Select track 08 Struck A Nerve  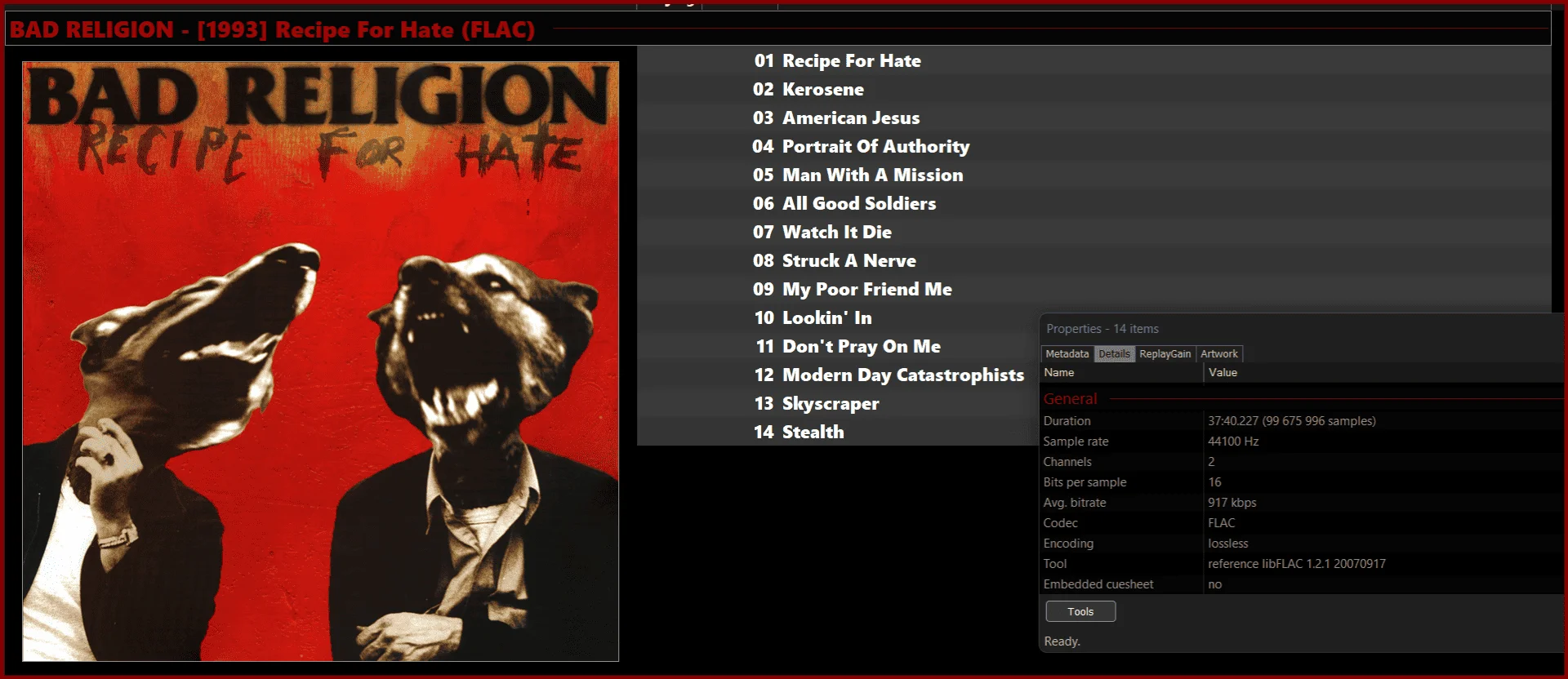[x=1094, y=260]
